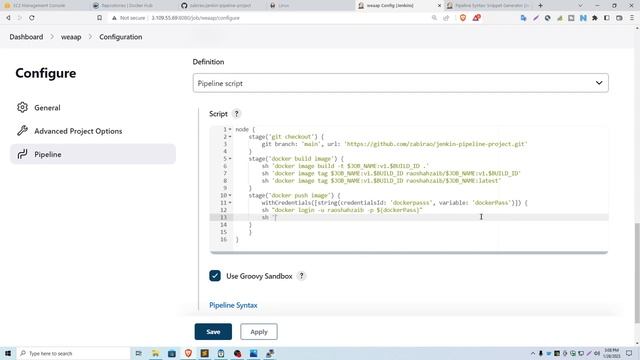Open a new browser tab
The image size is (640, 360).
coord(540,6)
